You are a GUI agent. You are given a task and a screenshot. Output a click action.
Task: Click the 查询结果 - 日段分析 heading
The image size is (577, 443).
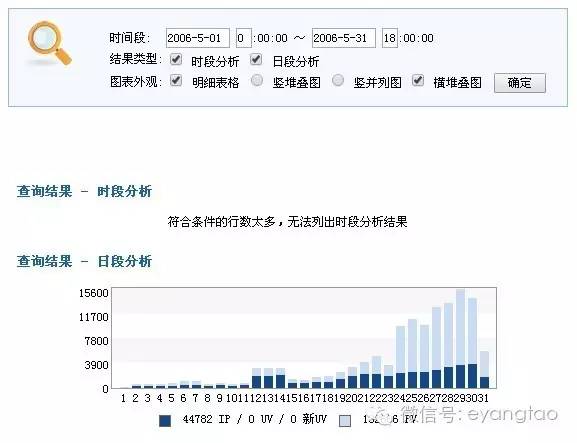pyautogui.click(x=84, y=261)
